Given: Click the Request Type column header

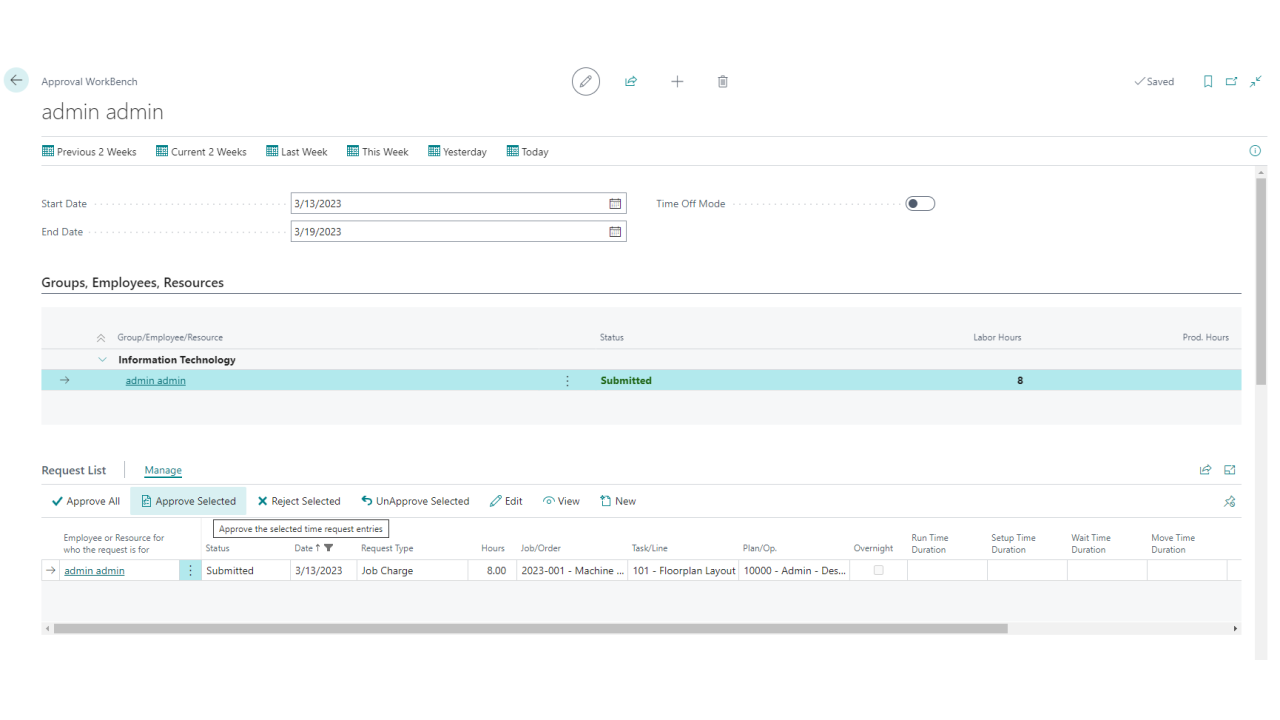Looking at the screenshot, I should click(387, 548).
